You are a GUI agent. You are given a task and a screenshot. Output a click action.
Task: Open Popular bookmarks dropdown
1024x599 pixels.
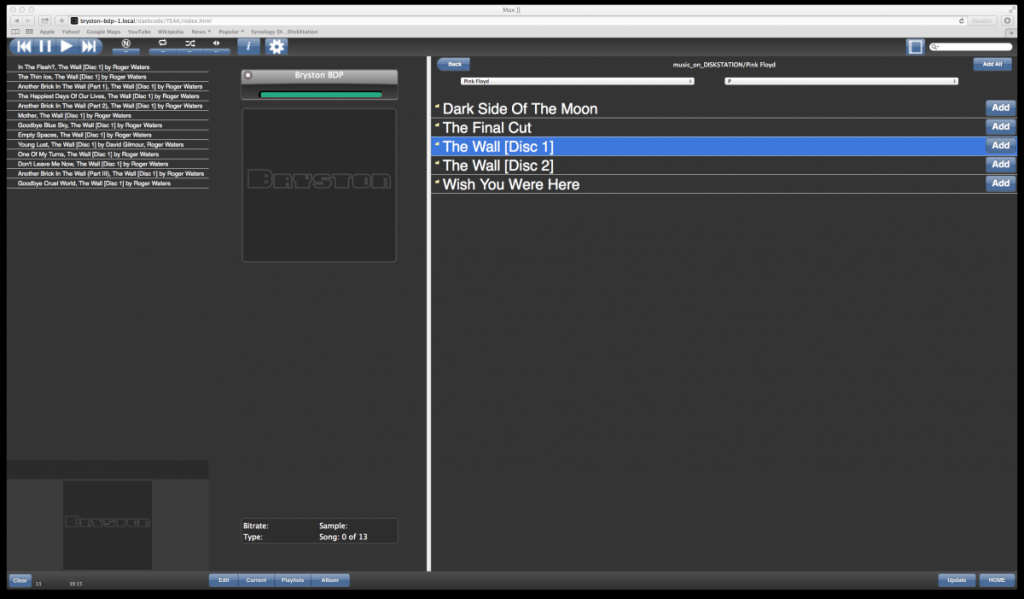click(x=231, y=31)
